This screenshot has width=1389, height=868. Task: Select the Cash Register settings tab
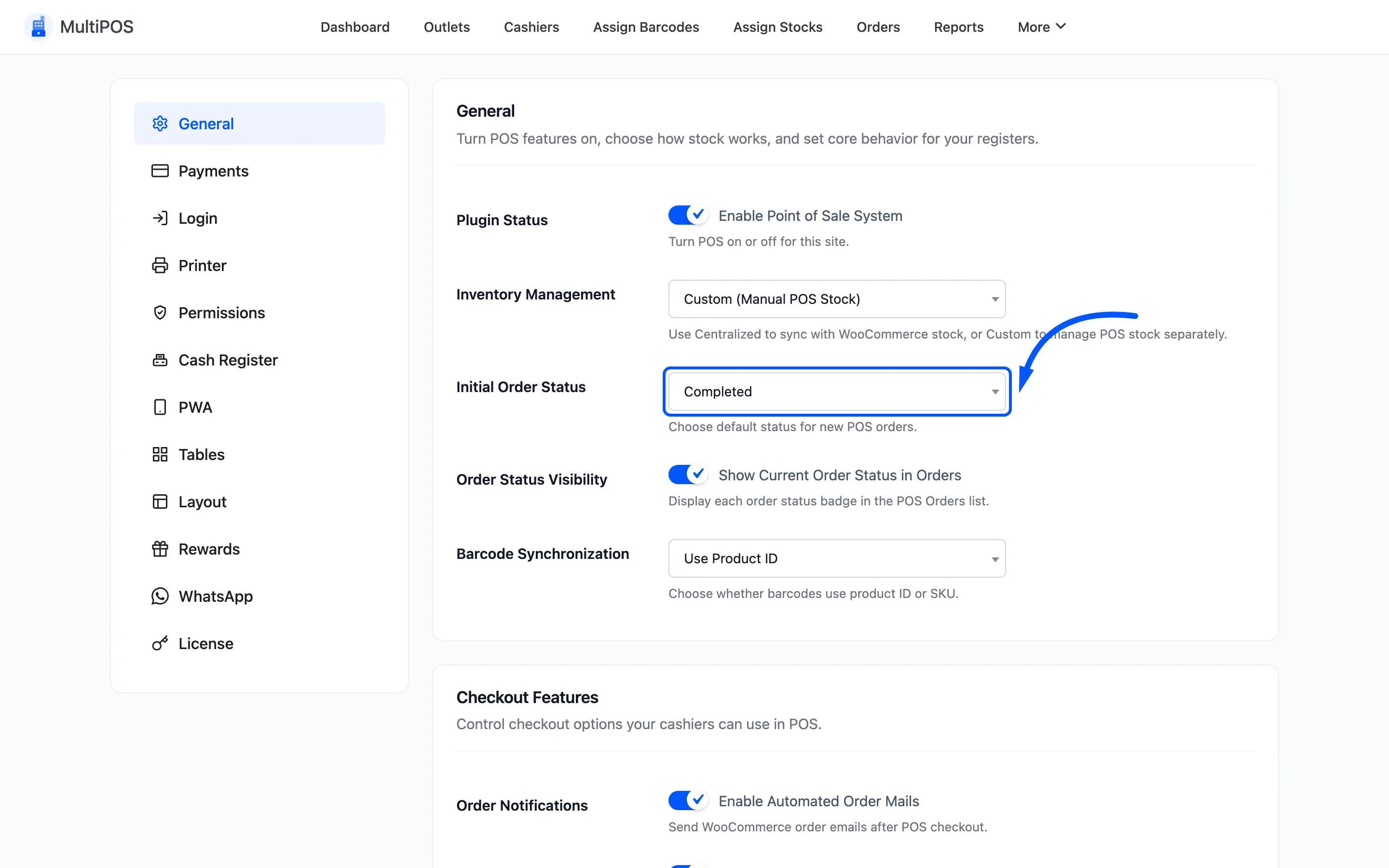(x=259, y=360)
